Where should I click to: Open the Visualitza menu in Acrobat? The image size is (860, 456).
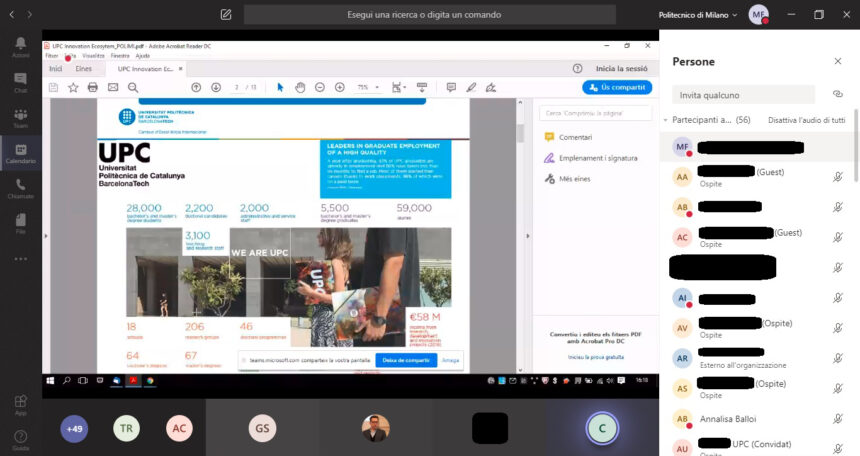tap(93, 56)
